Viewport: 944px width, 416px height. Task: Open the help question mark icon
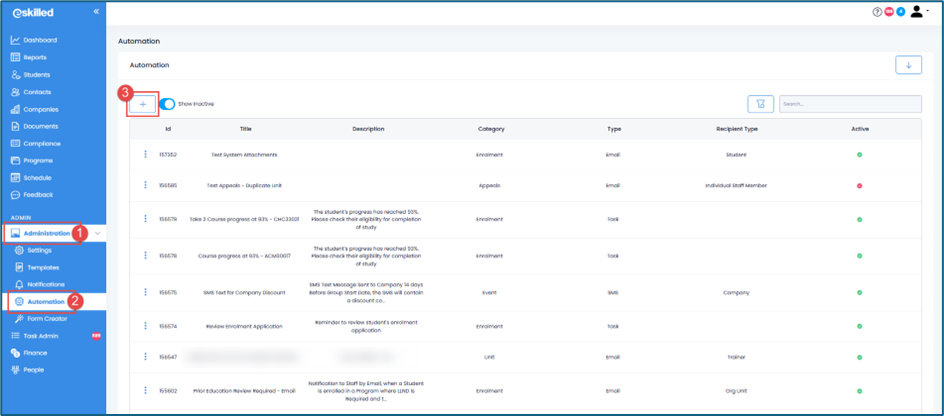point(877,12)
